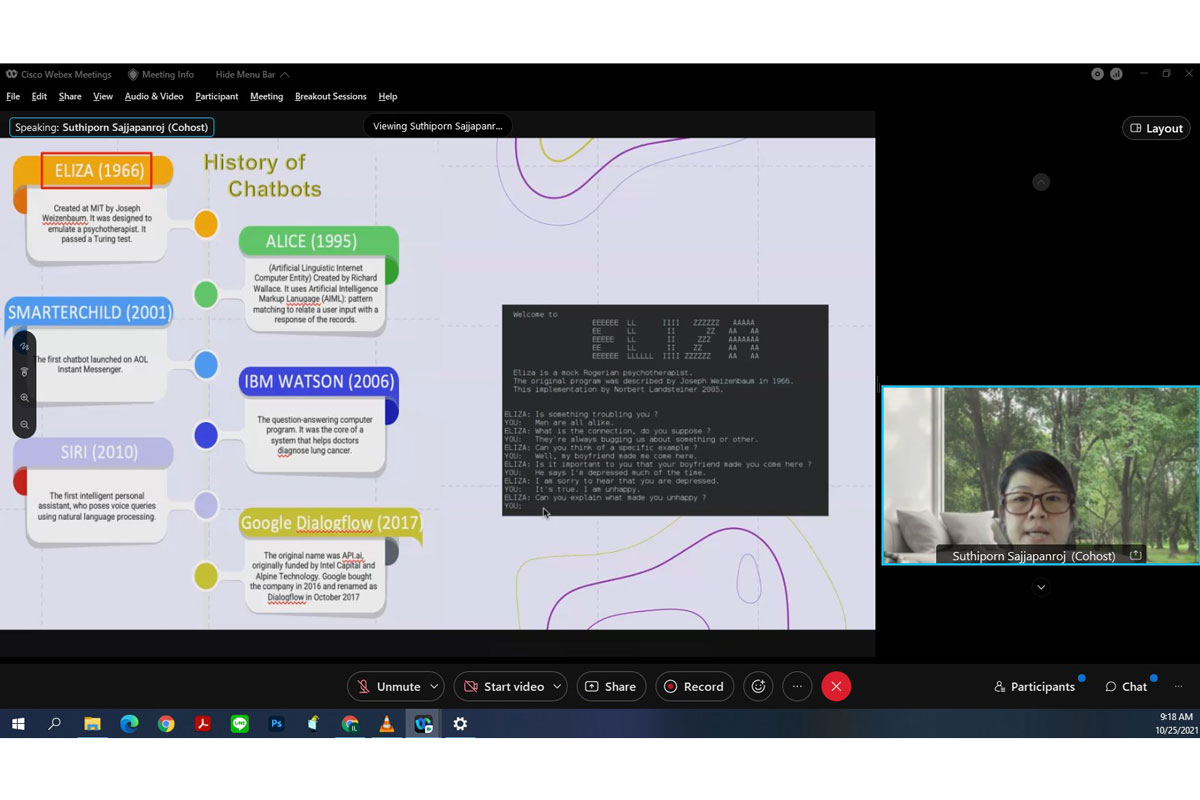Click the zoom in magnifier icon

pos(25,398)
